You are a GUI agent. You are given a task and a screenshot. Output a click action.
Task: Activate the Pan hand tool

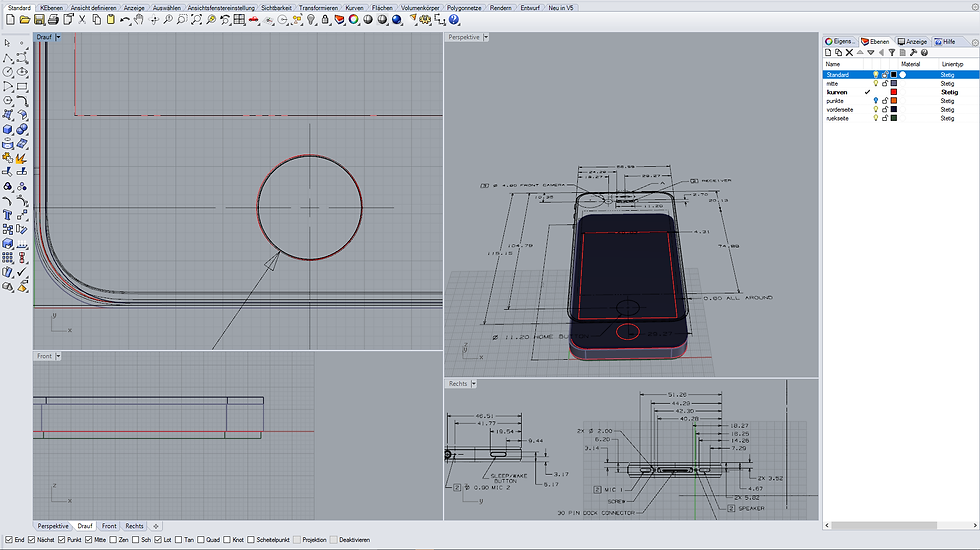coord(139,20)
